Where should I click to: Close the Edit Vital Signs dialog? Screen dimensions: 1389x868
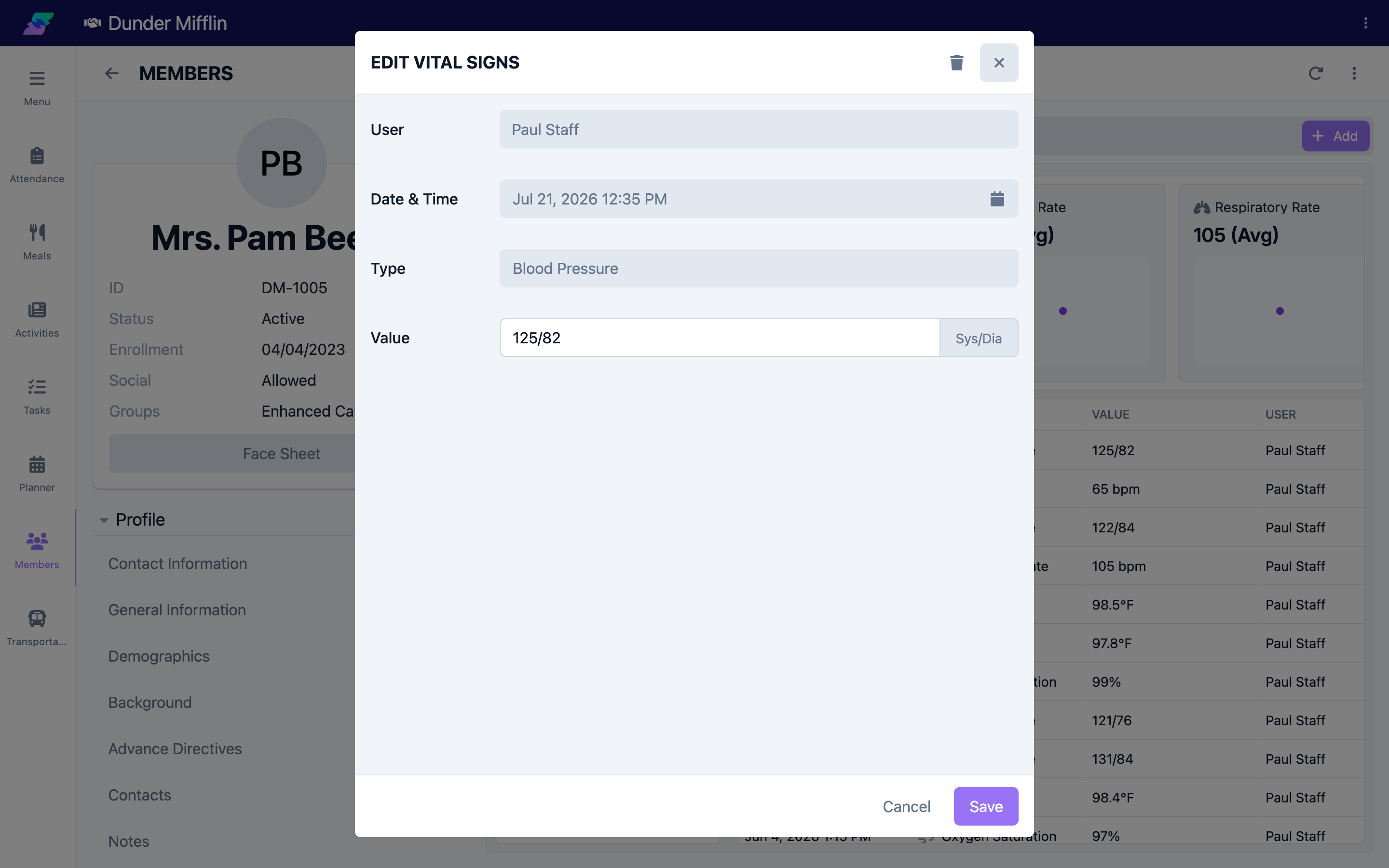(999, 63)
